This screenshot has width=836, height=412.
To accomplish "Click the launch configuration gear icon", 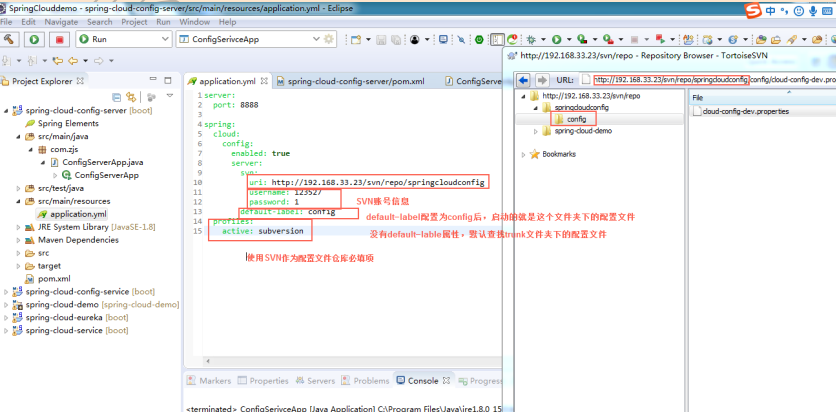I will coord(329,39).
